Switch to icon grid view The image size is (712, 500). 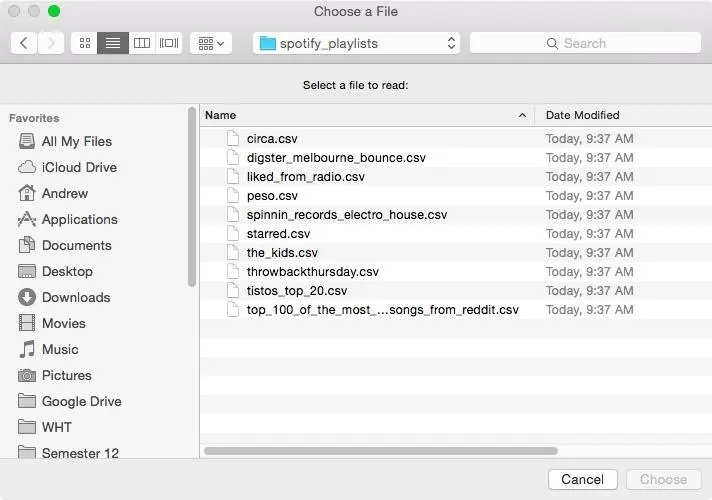point(84,43)
